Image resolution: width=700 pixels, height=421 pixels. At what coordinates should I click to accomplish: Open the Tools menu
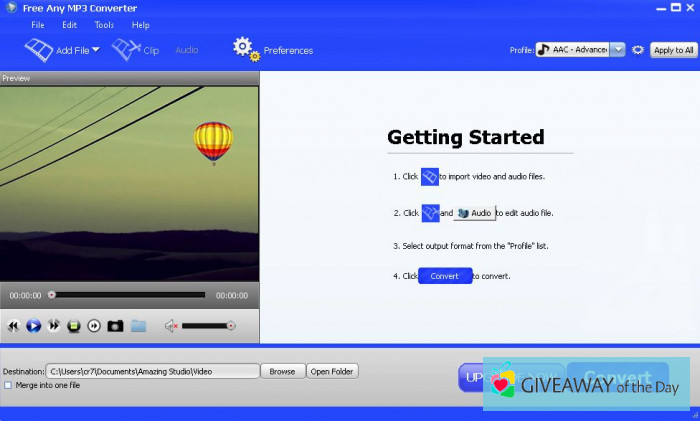(104, 24)
